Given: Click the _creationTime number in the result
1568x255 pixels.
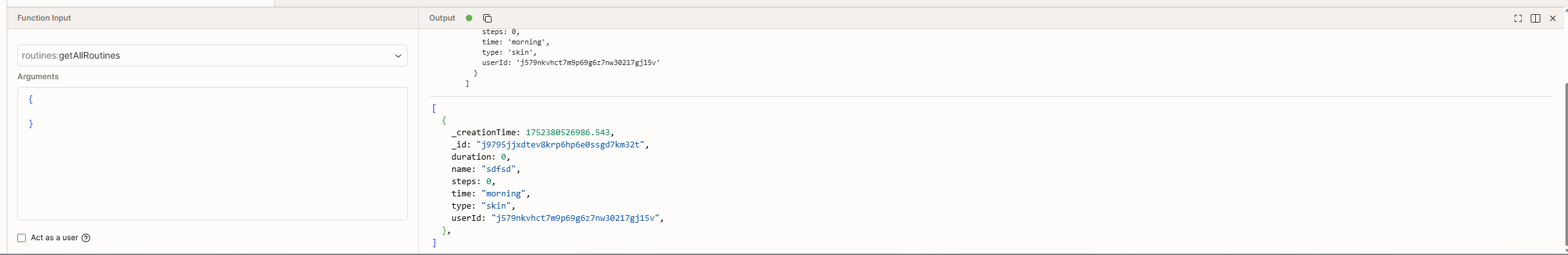Looking at the screenshot, I should (x=567, y=133).
